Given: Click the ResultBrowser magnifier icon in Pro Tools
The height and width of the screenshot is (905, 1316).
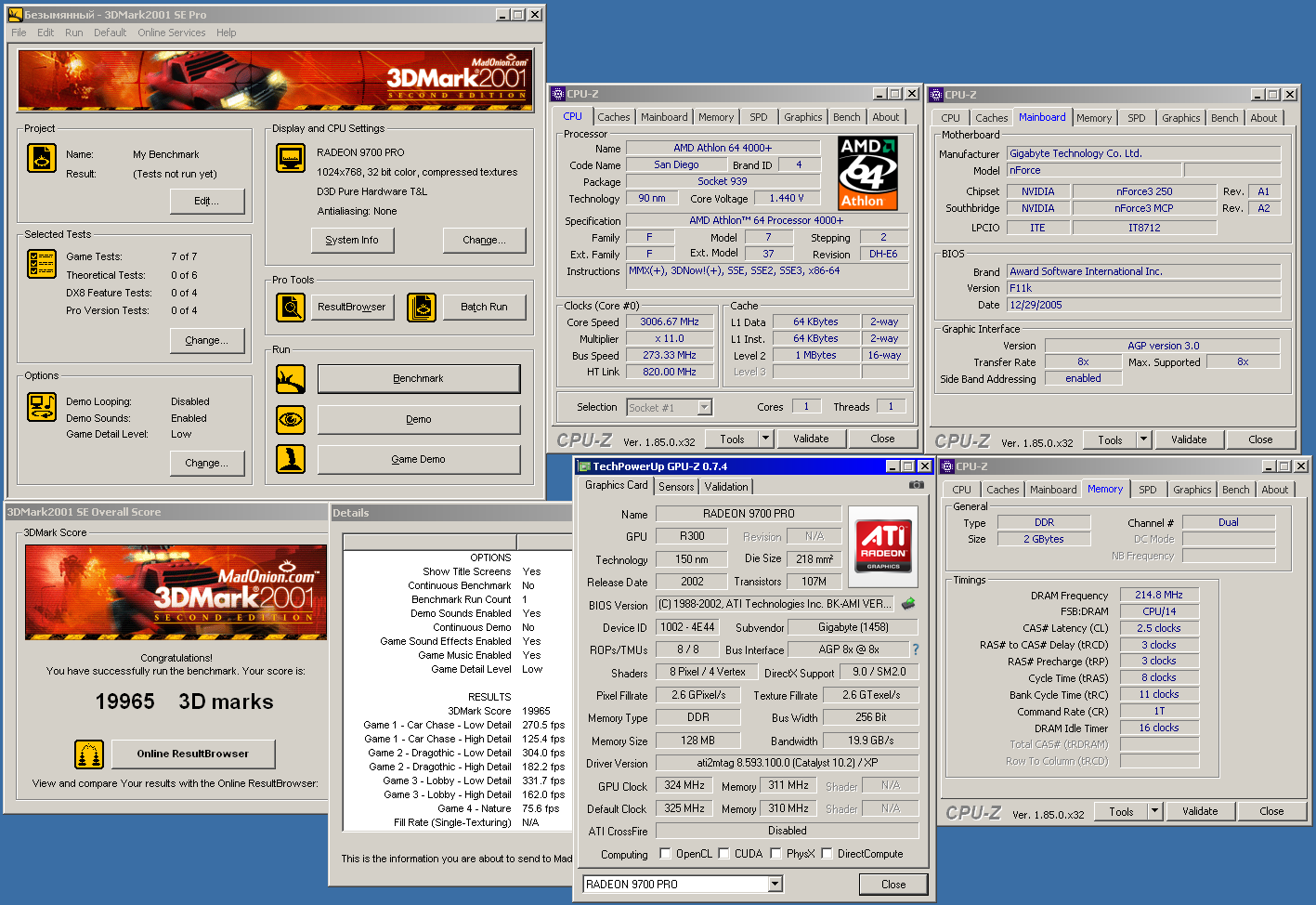Looking at the screenshot, I should (x=291, y=307).
